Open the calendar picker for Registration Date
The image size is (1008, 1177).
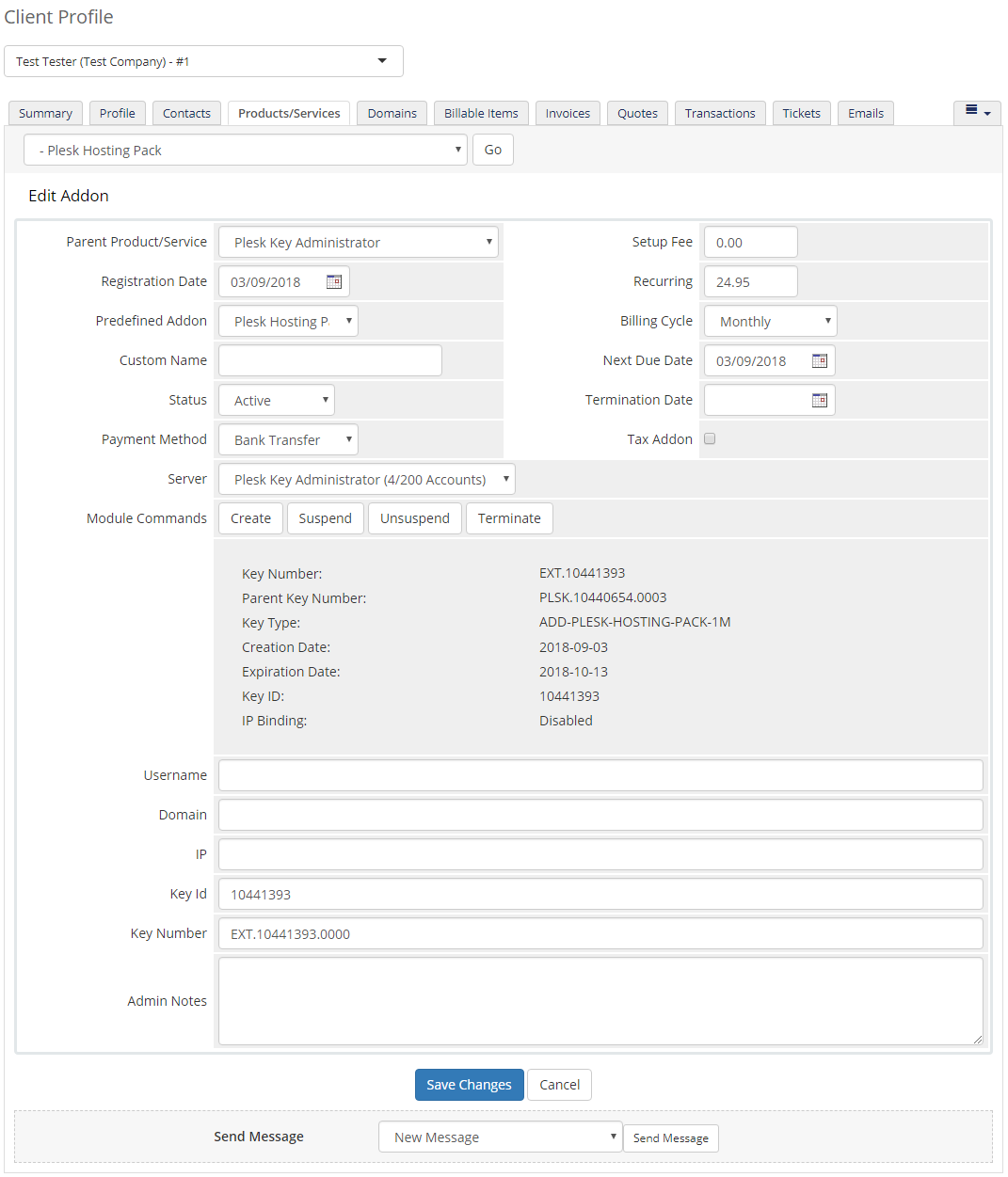point(334,280)
